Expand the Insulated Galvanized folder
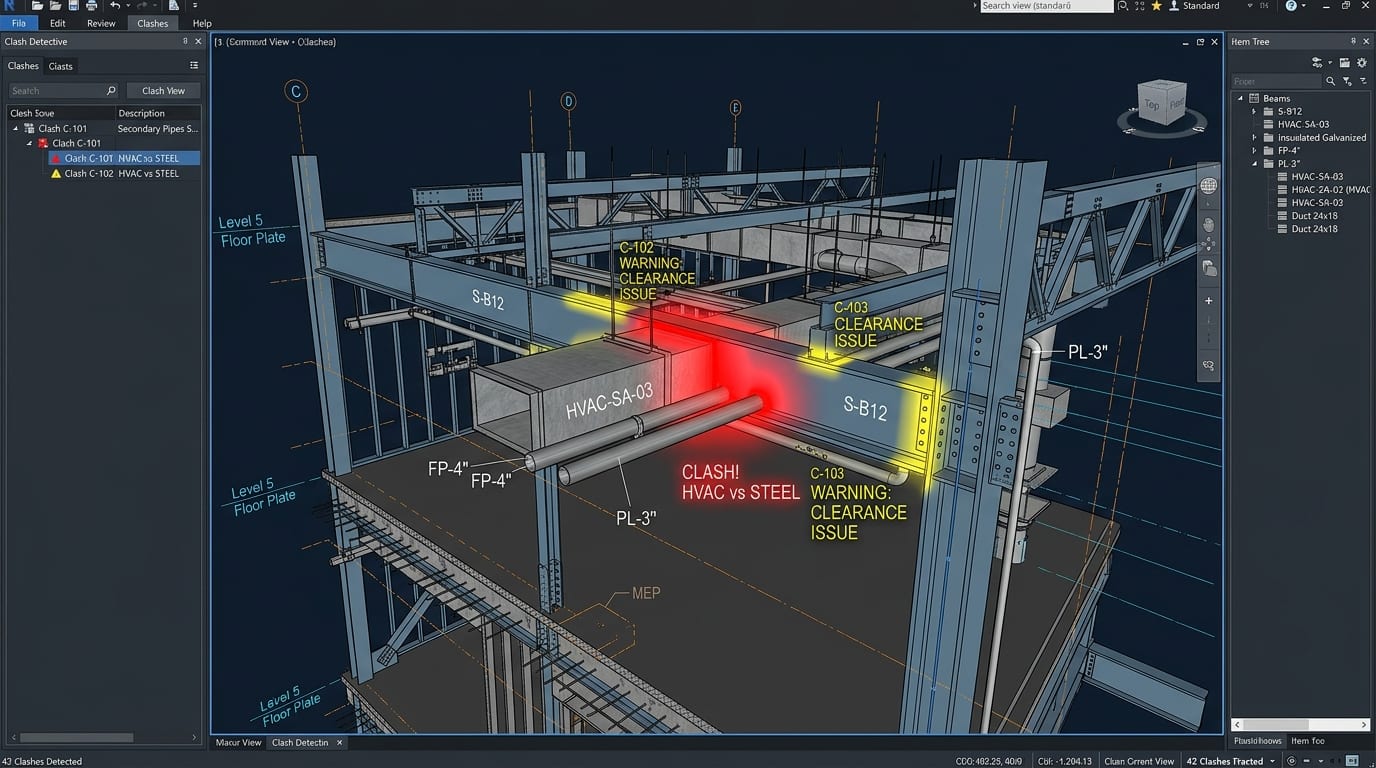The width and height of the screenshot is (1376, 768). click(x=1255, y=137)
